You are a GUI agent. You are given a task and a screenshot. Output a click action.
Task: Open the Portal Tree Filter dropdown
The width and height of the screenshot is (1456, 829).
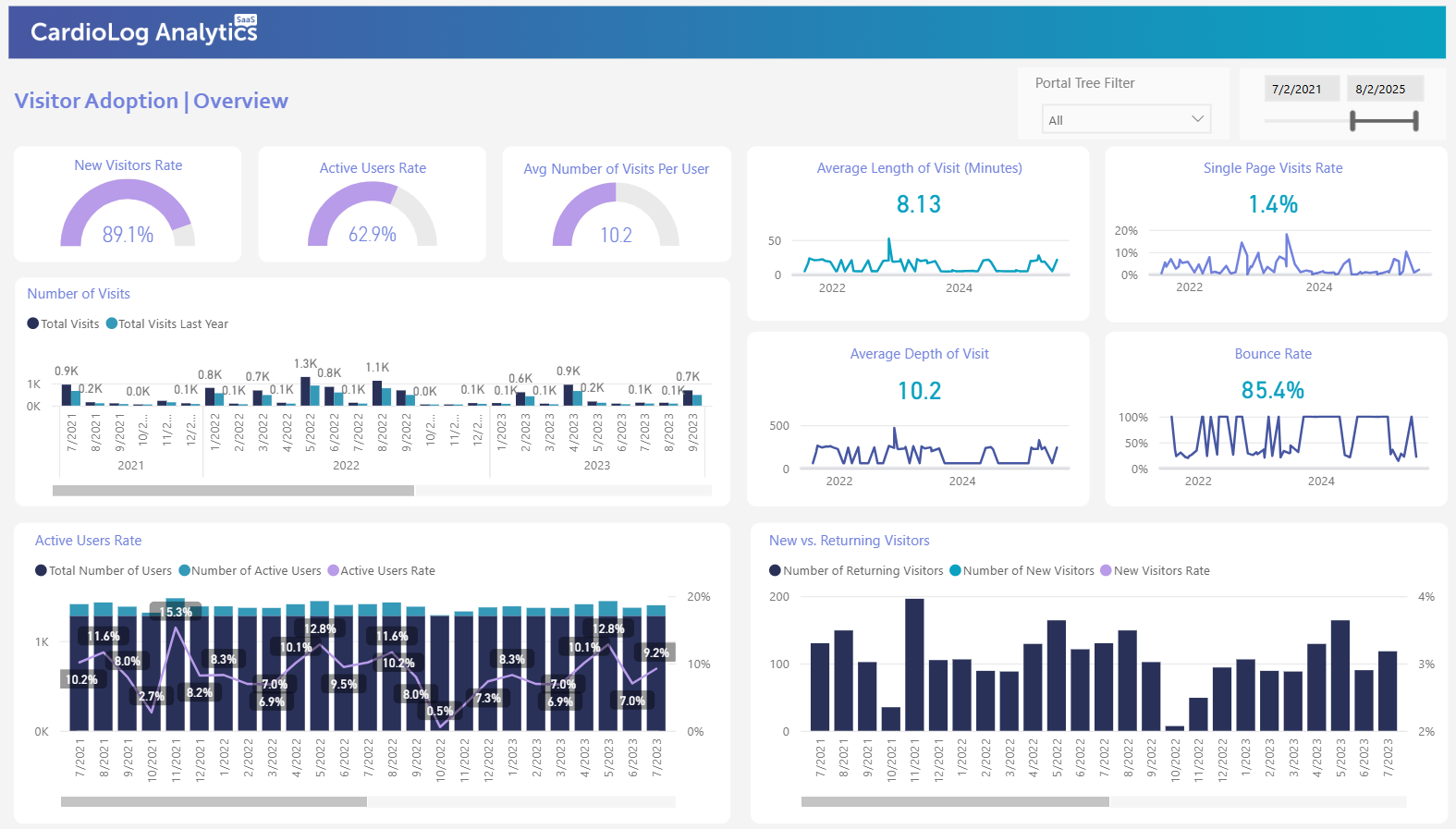[1125, 119]
